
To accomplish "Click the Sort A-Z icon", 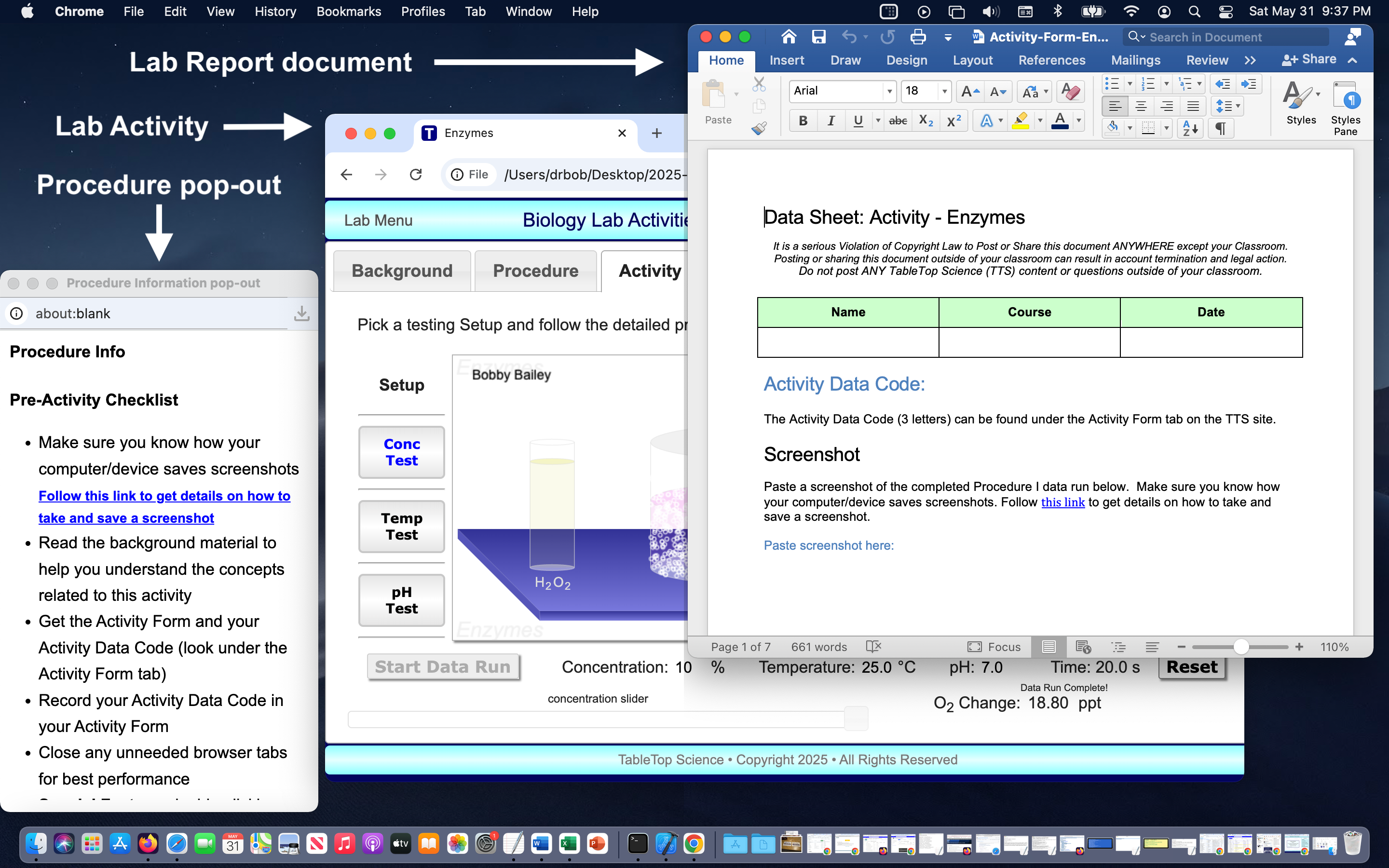I will [1190, 128].
